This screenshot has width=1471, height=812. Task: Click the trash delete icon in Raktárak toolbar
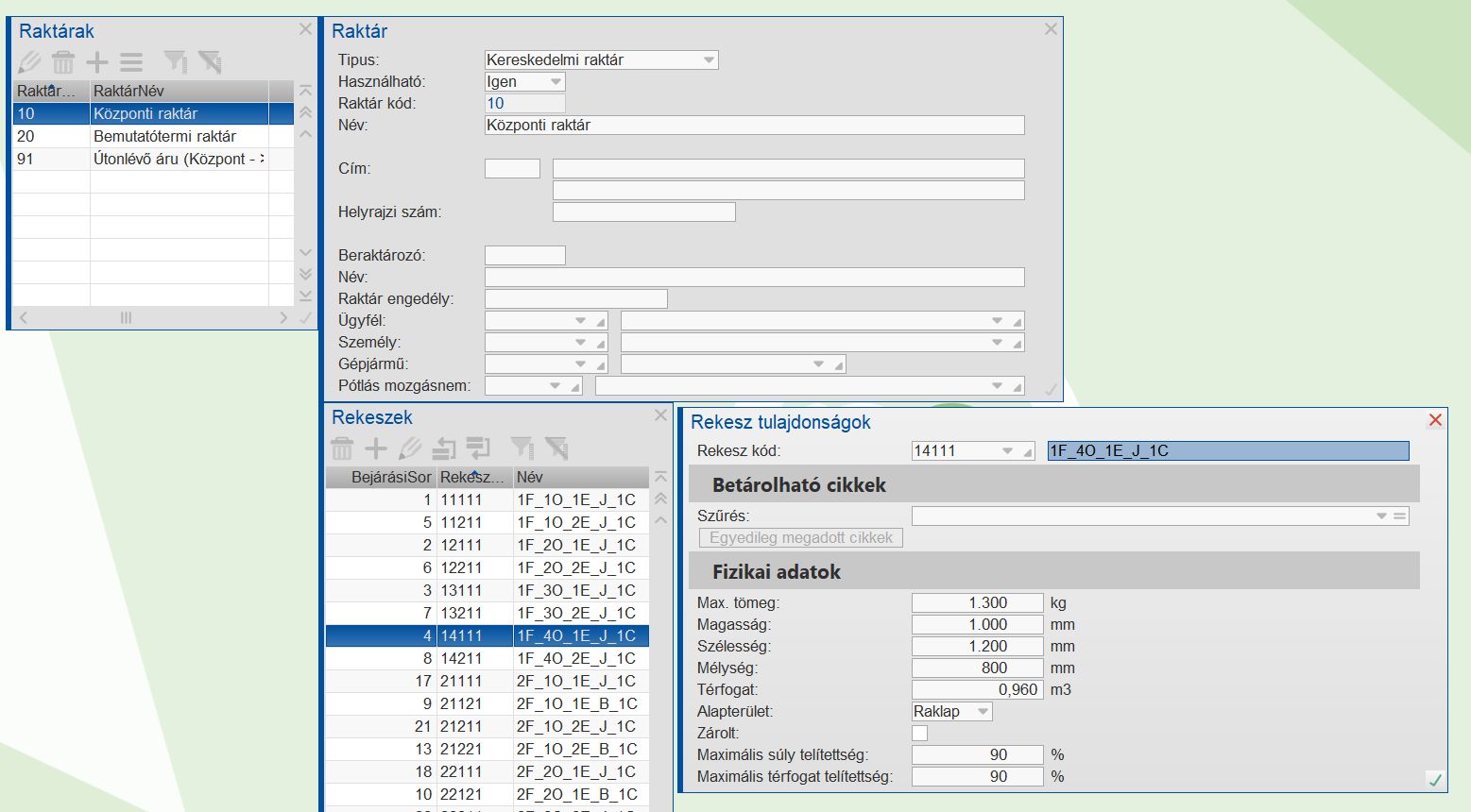[x=63, y=62]
